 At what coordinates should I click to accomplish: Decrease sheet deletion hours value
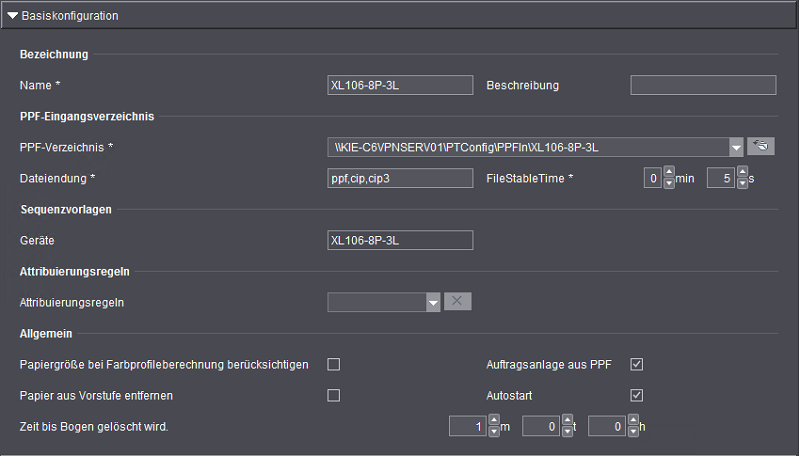(633, 432)
